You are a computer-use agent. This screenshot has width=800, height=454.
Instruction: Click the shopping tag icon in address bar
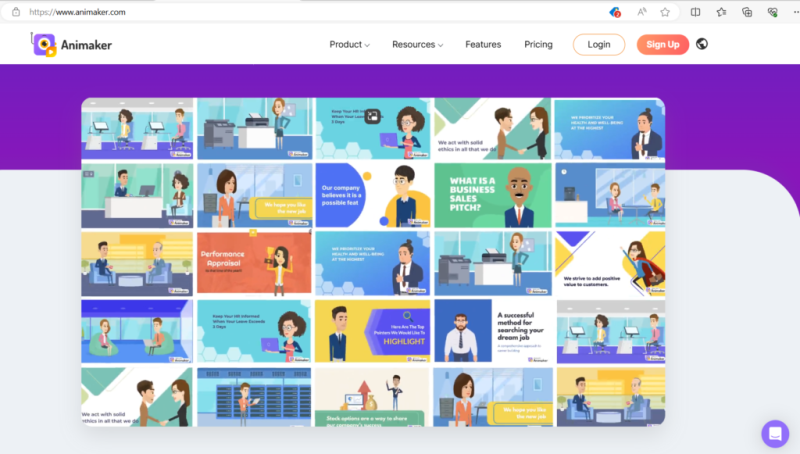coord(616,12)
